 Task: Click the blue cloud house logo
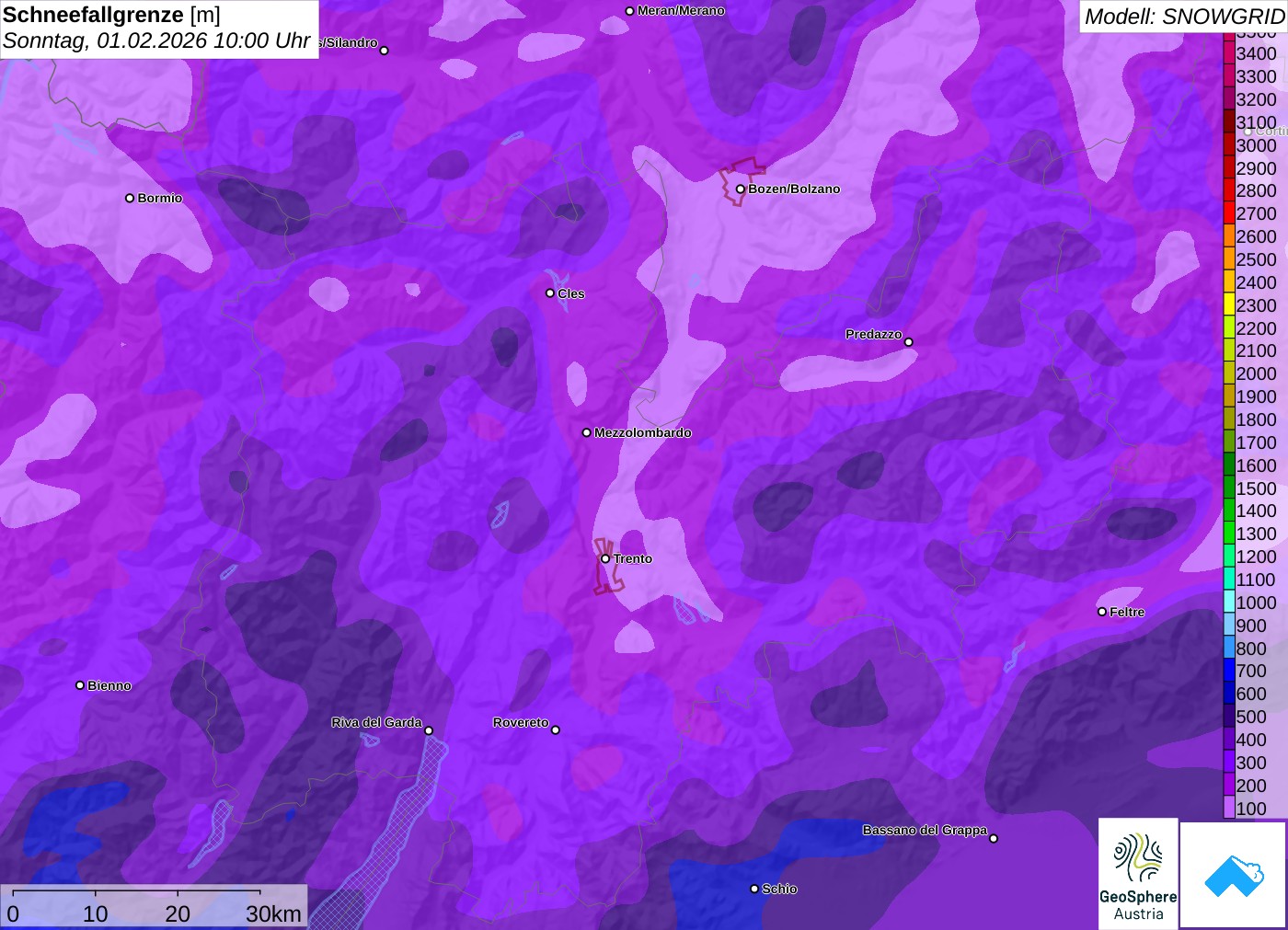1233,875
